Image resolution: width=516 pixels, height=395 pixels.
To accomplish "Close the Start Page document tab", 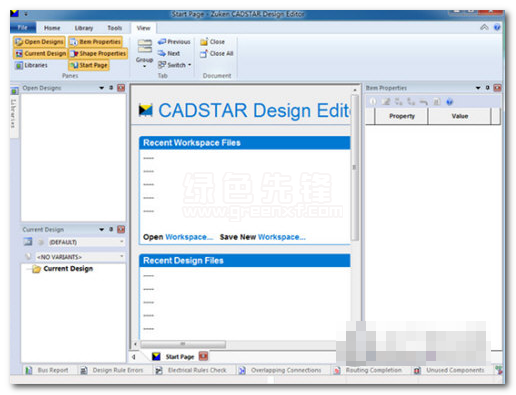I will [x=203, y=356].
